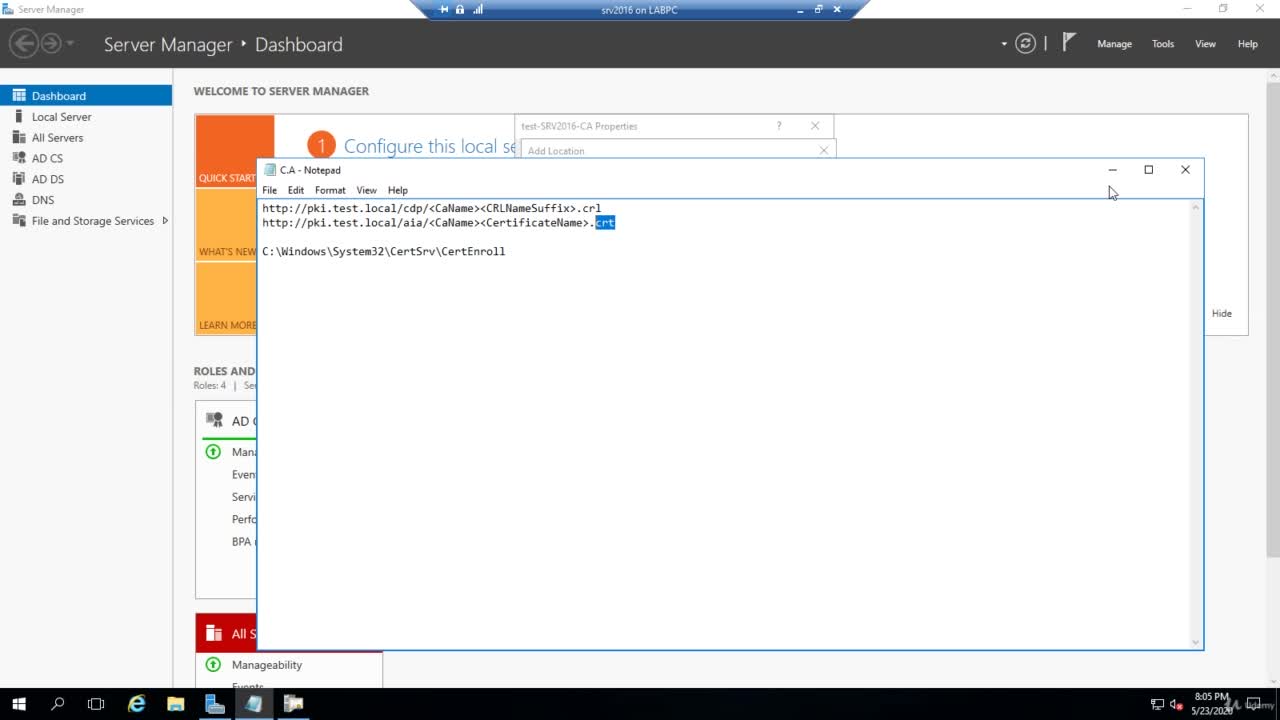Open Task View from the taskbar
The image size is (1280, 720).
96,704
